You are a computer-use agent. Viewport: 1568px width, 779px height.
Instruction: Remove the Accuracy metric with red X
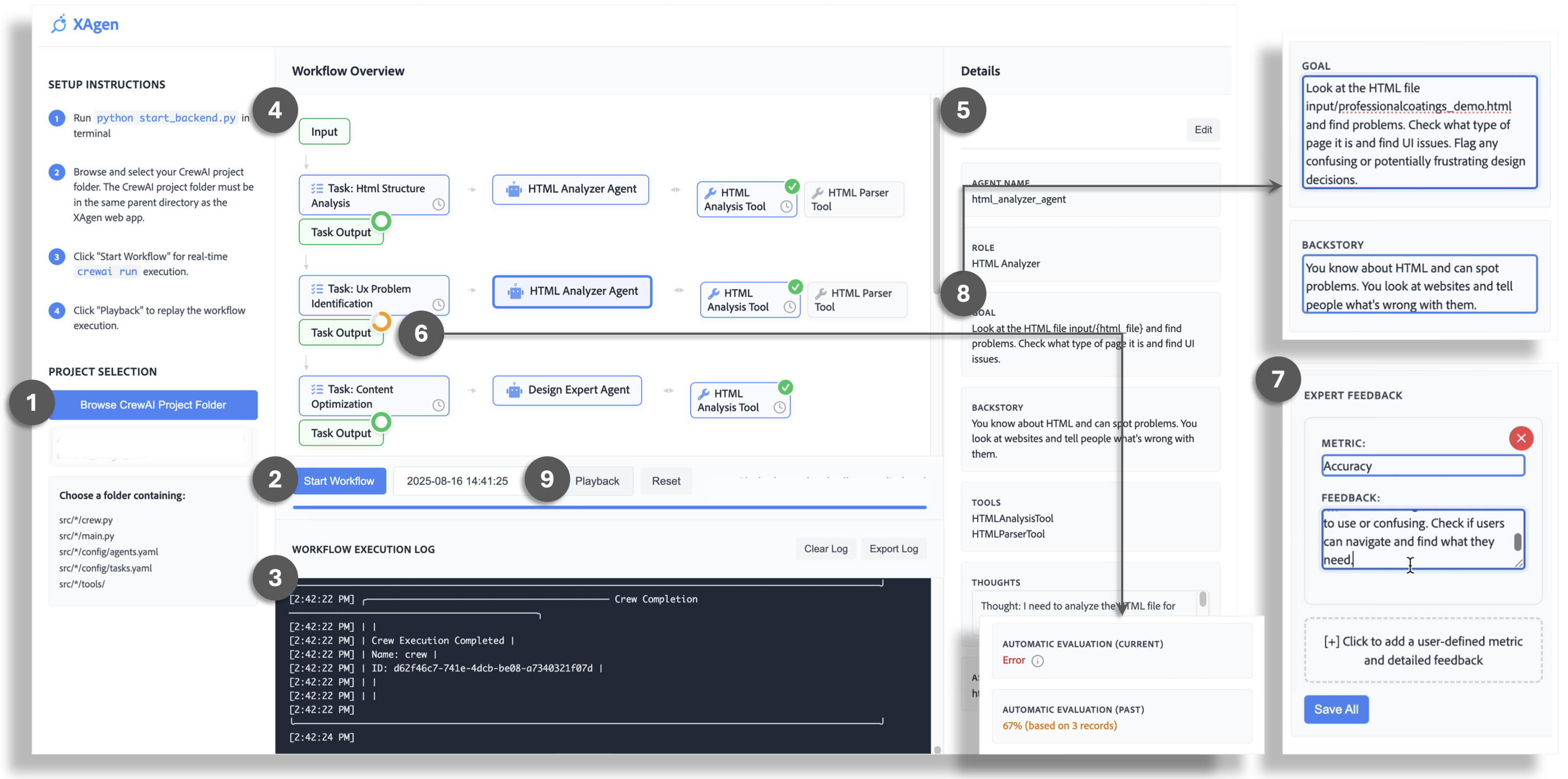[x=1521, y=438]
